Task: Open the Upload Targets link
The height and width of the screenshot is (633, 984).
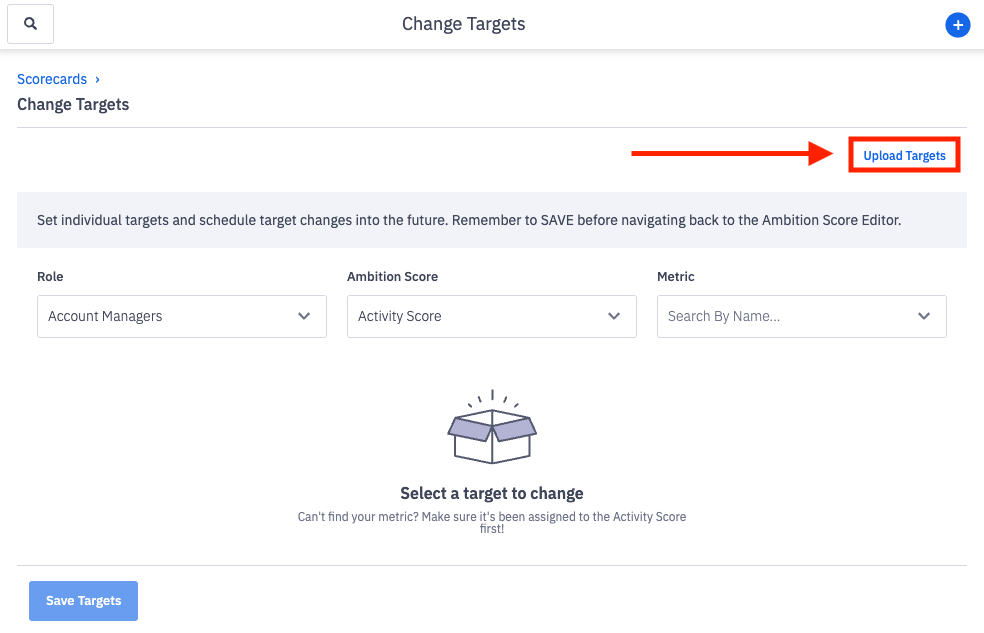Action: [904, 156]
